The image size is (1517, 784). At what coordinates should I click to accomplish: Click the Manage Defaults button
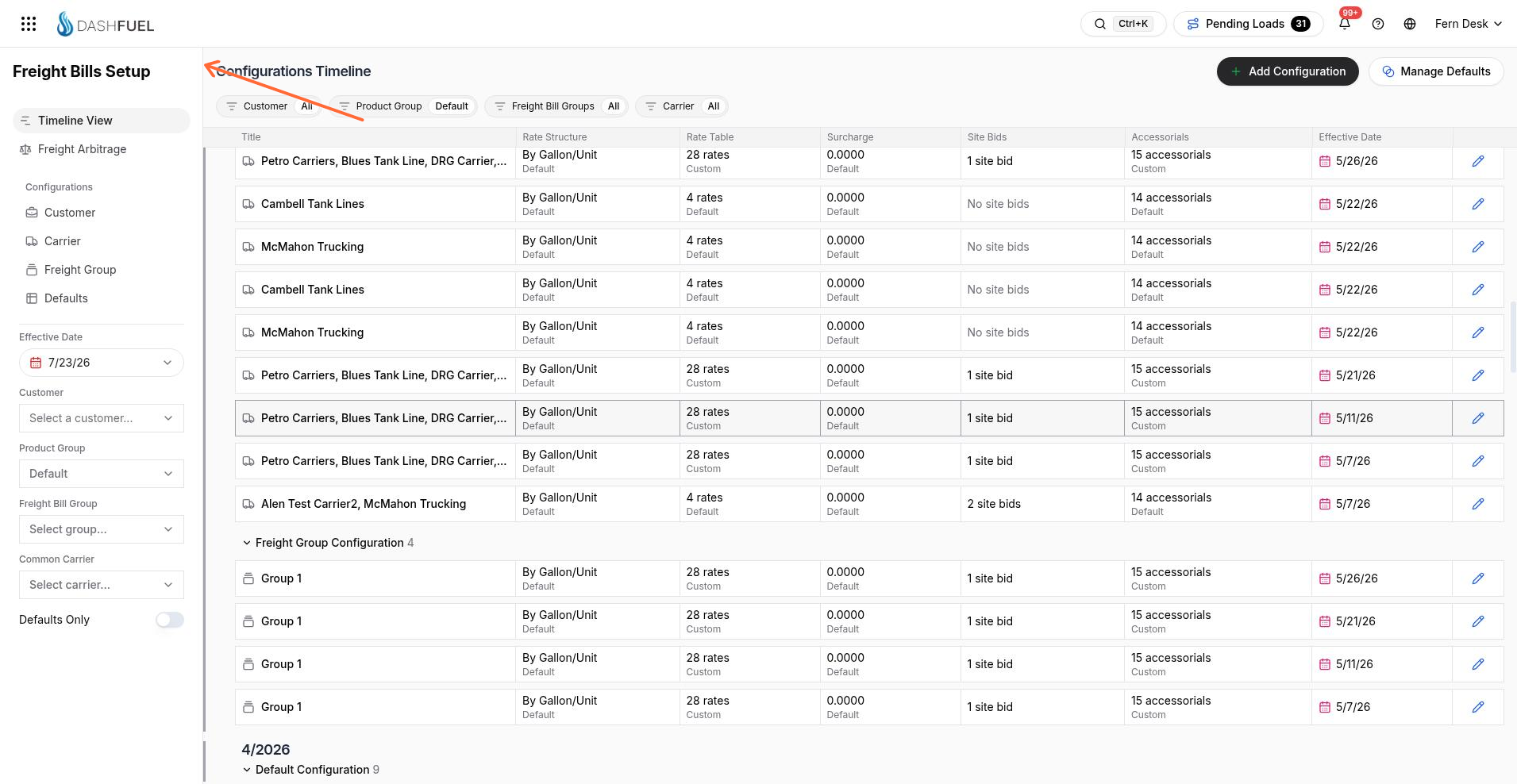1436,71
